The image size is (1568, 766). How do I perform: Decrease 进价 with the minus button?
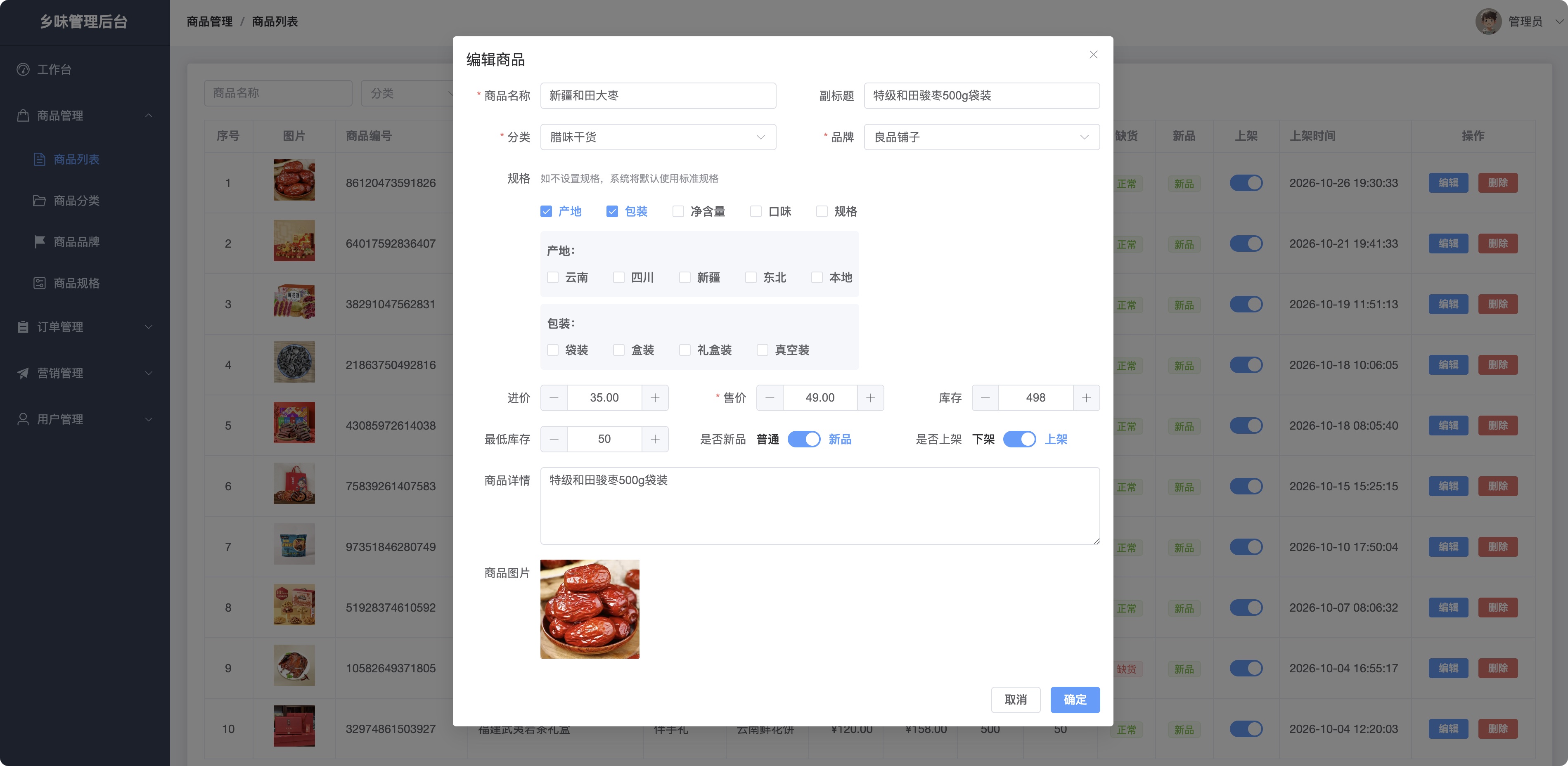(554, 398)
